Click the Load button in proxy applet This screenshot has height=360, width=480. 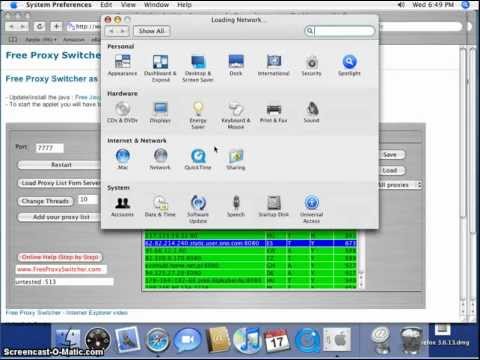point(391,170)
